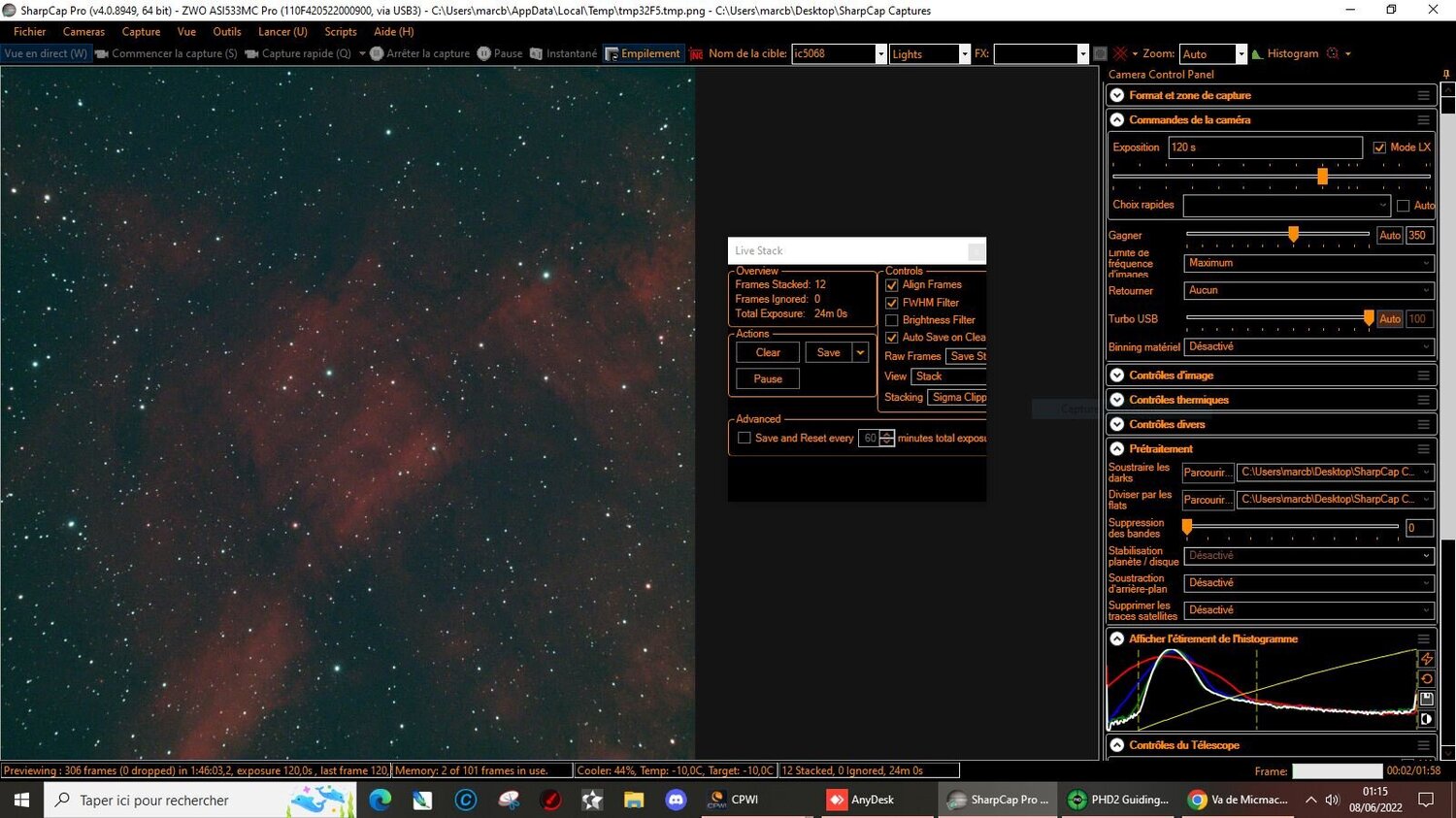Open the notification center icon
Image resolution: width=1456 pixels, height=818 pixels.
(1426, 801)
